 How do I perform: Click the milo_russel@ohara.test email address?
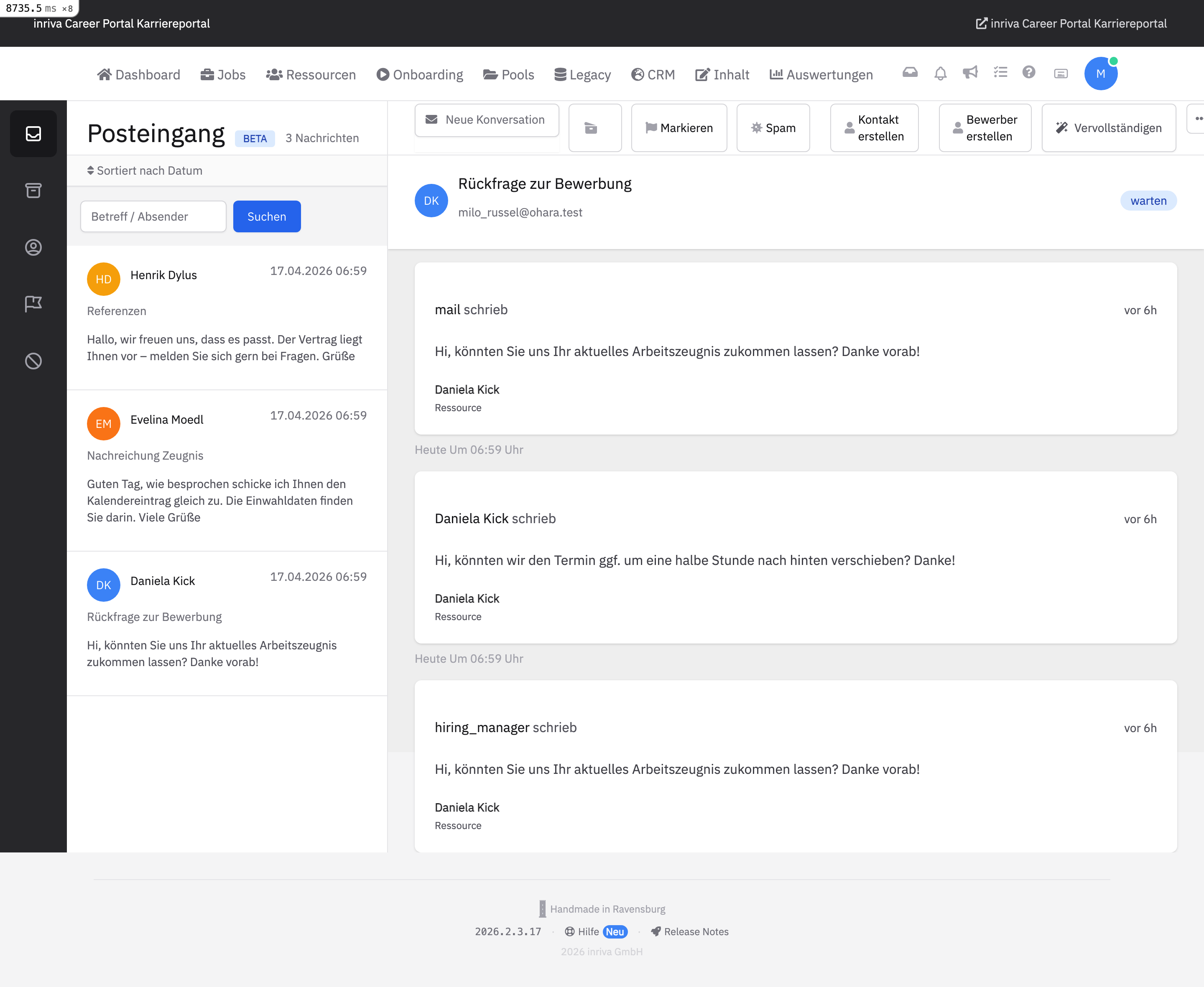(x=520, y=212)
